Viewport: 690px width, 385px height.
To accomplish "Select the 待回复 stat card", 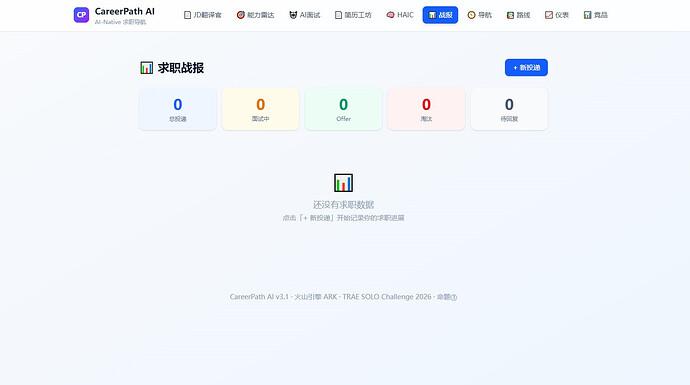I will point(509,109).
